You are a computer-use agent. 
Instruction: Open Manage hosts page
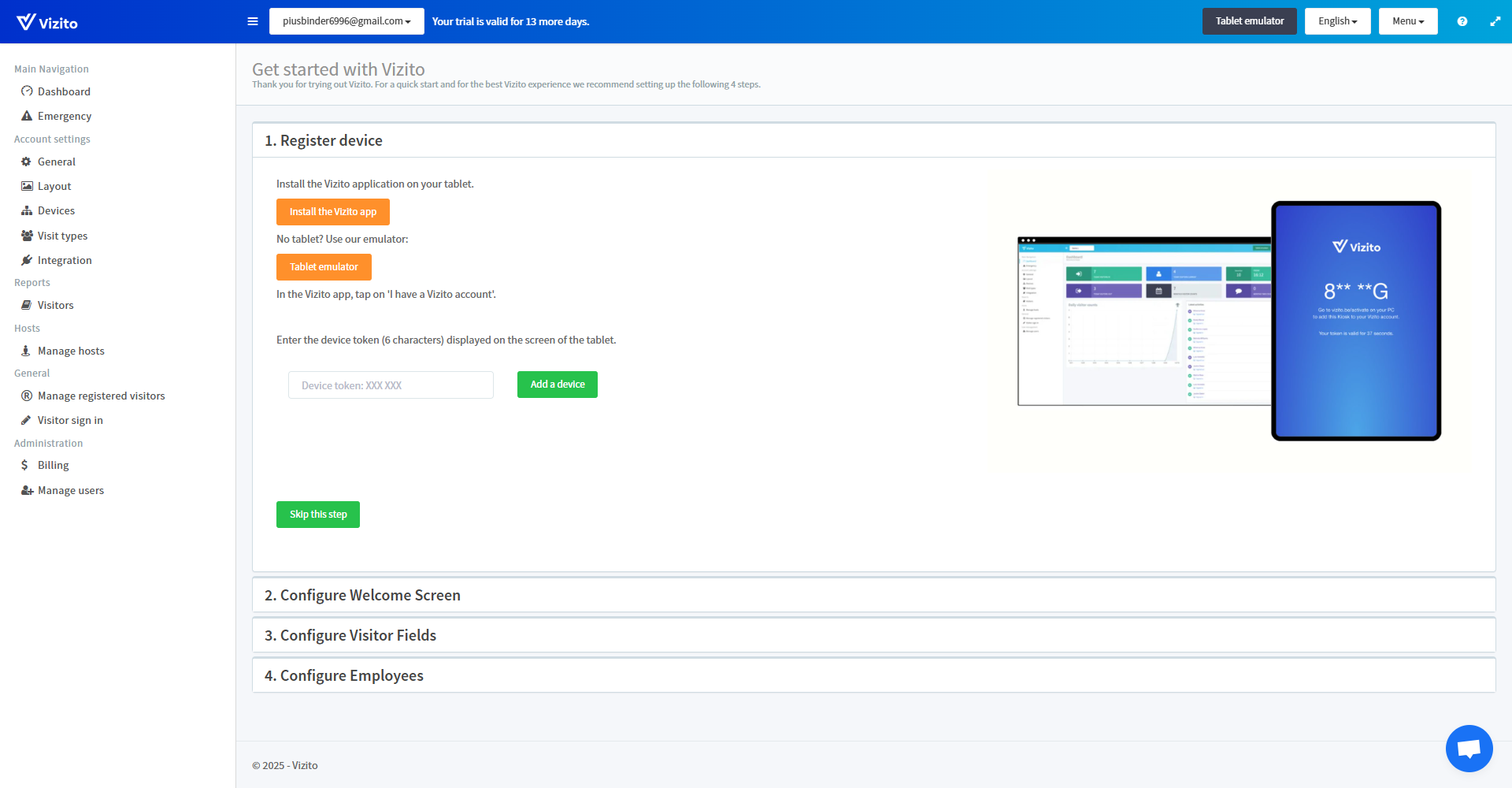[x=71, y=351]
